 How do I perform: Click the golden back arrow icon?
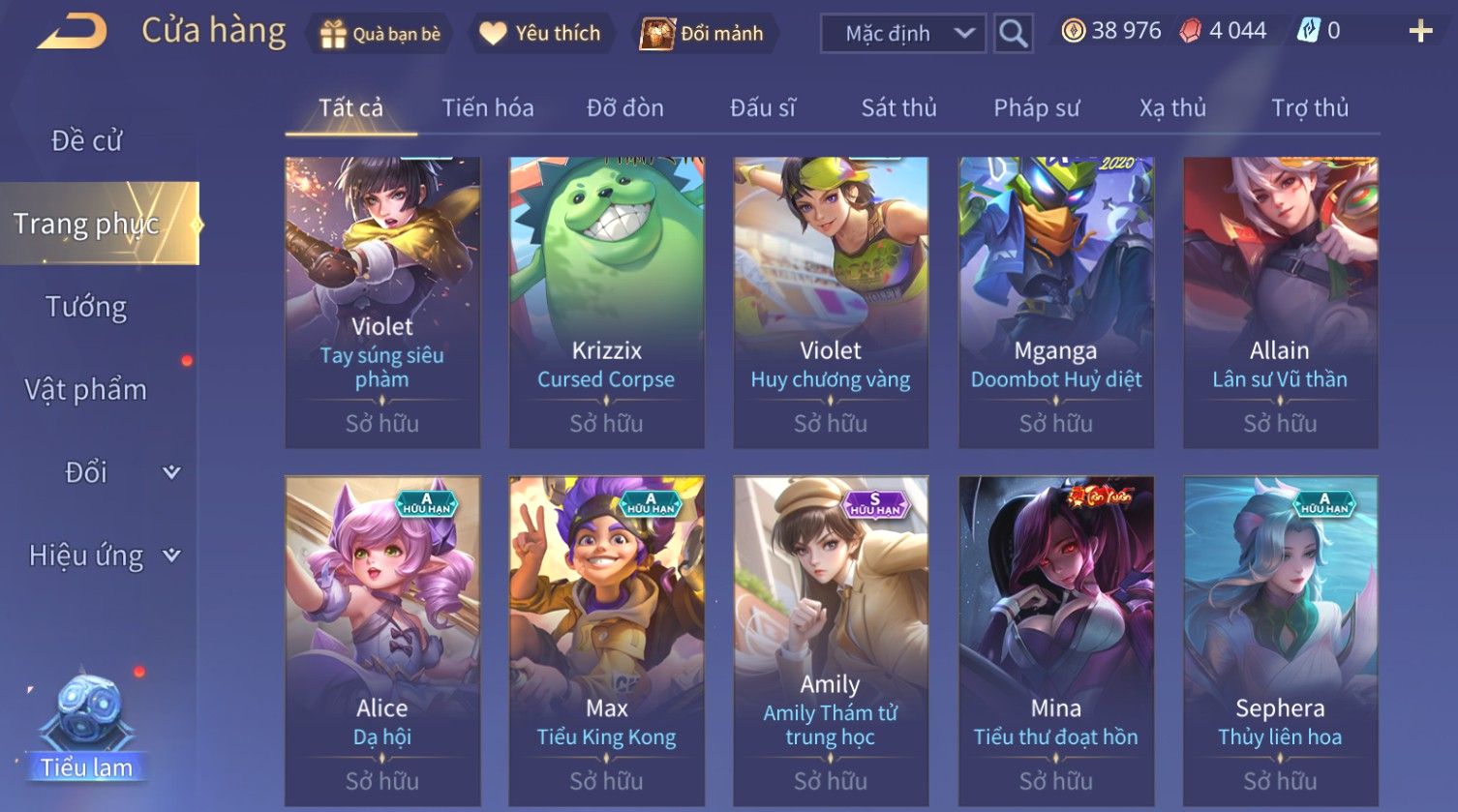click(73, 32)
